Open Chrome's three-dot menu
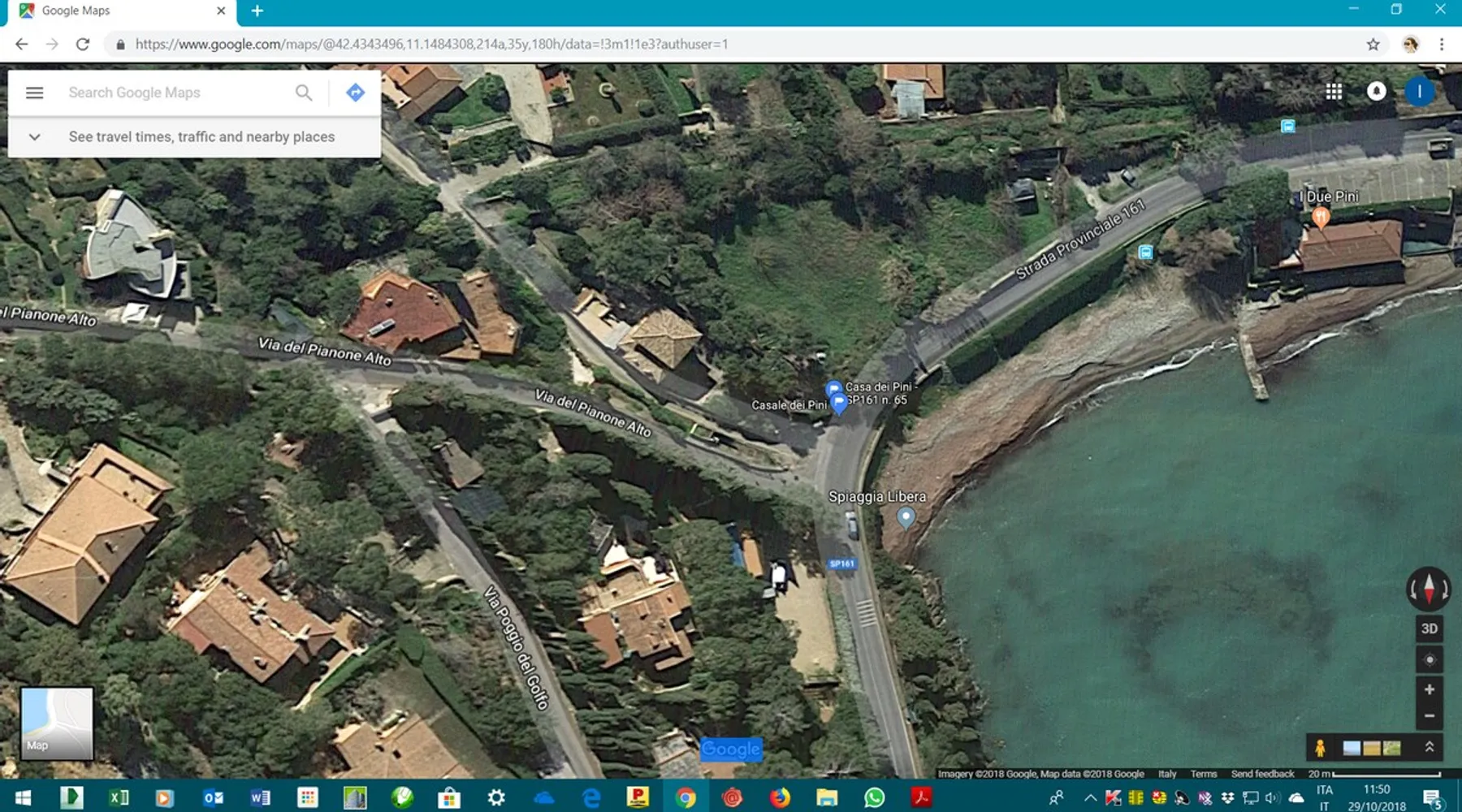The image size is (1462, 812). coord(1442,45)
